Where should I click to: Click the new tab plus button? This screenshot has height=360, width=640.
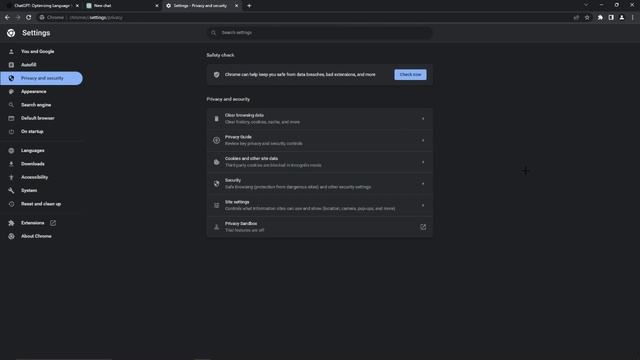(x=249, y=6)
